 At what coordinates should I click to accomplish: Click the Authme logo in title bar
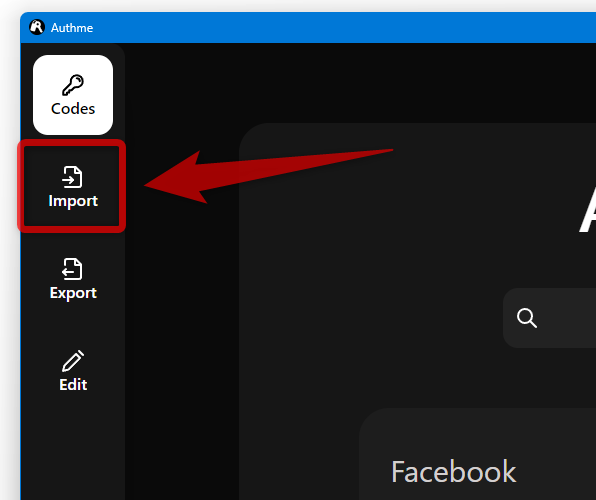pyautogui.click(x=37, y=27)
